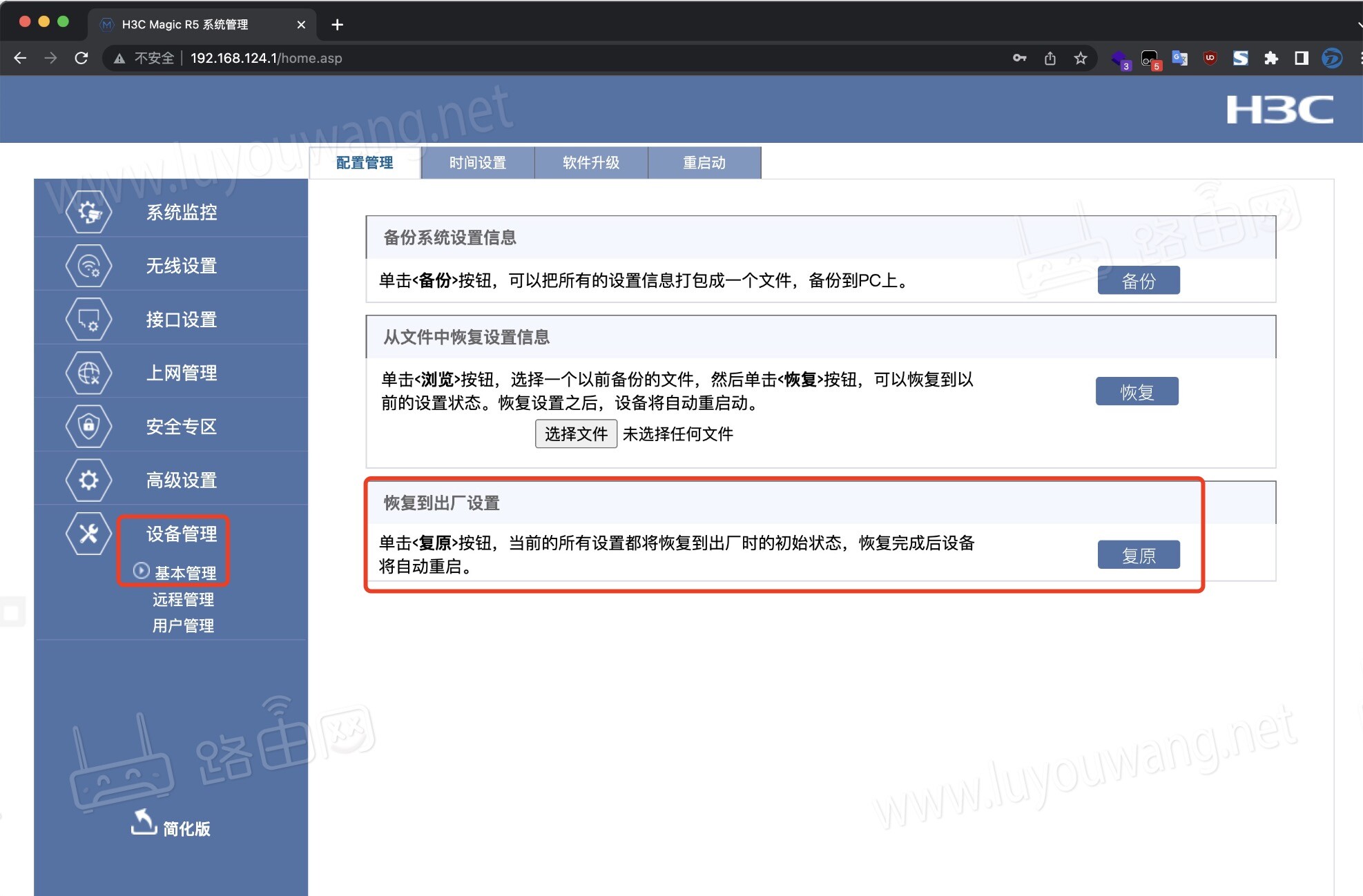The image size is (1363, 896).
Task: Click the 上网管理 globe icon
Action: [x=88, y=372]
